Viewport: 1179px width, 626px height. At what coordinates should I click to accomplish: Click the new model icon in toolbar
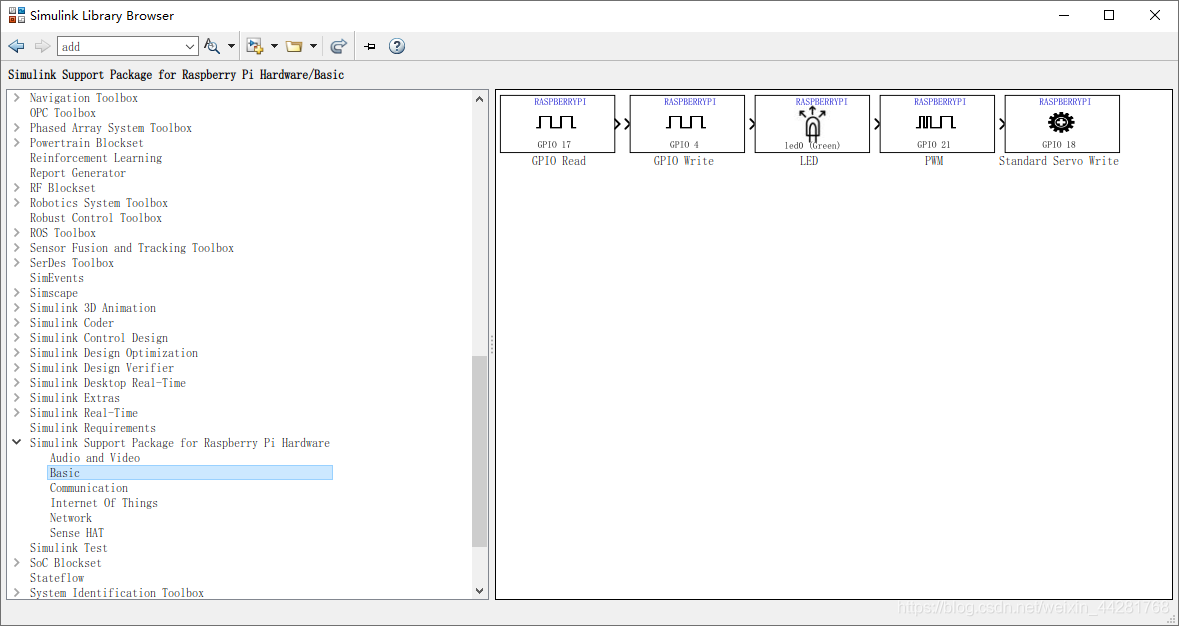point(255,47)
